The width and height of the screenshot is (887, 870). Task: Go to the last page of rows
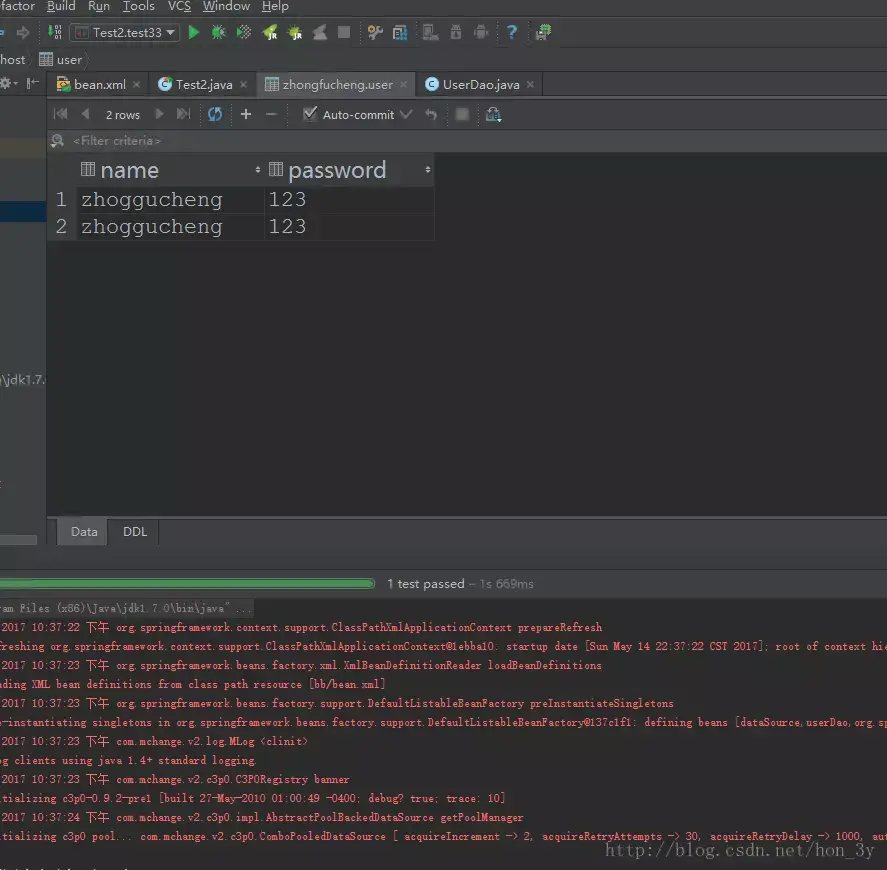pos(183,115)
